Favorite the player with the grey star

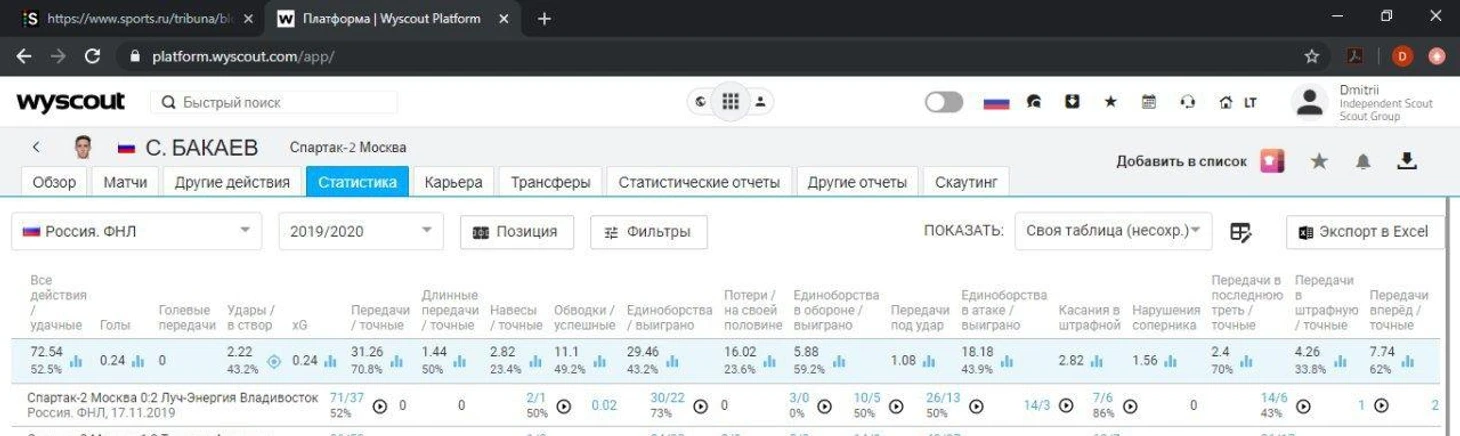coord(1319,161)
